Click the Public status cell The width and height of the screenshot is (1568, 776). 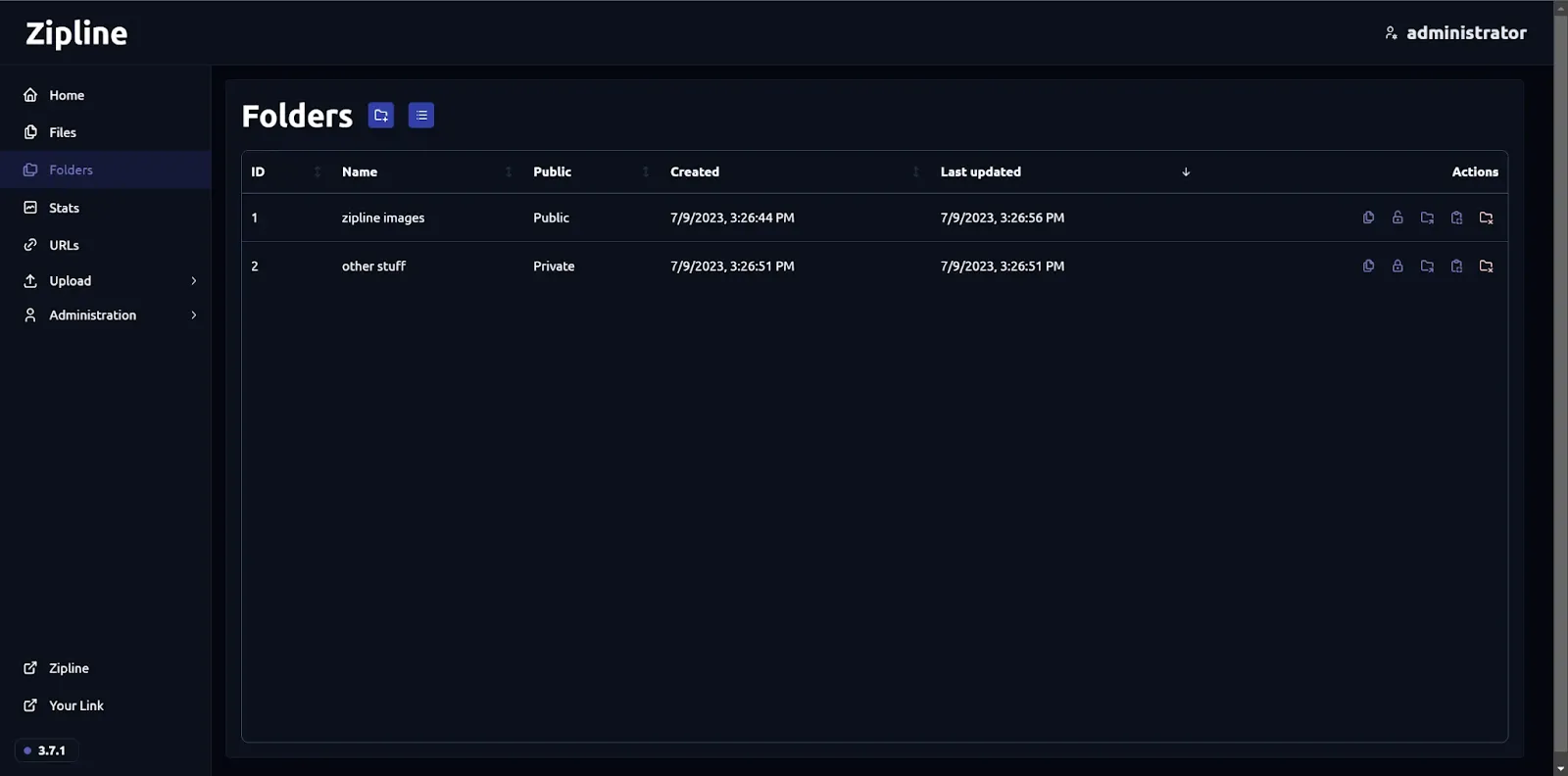tap(551, 218)
